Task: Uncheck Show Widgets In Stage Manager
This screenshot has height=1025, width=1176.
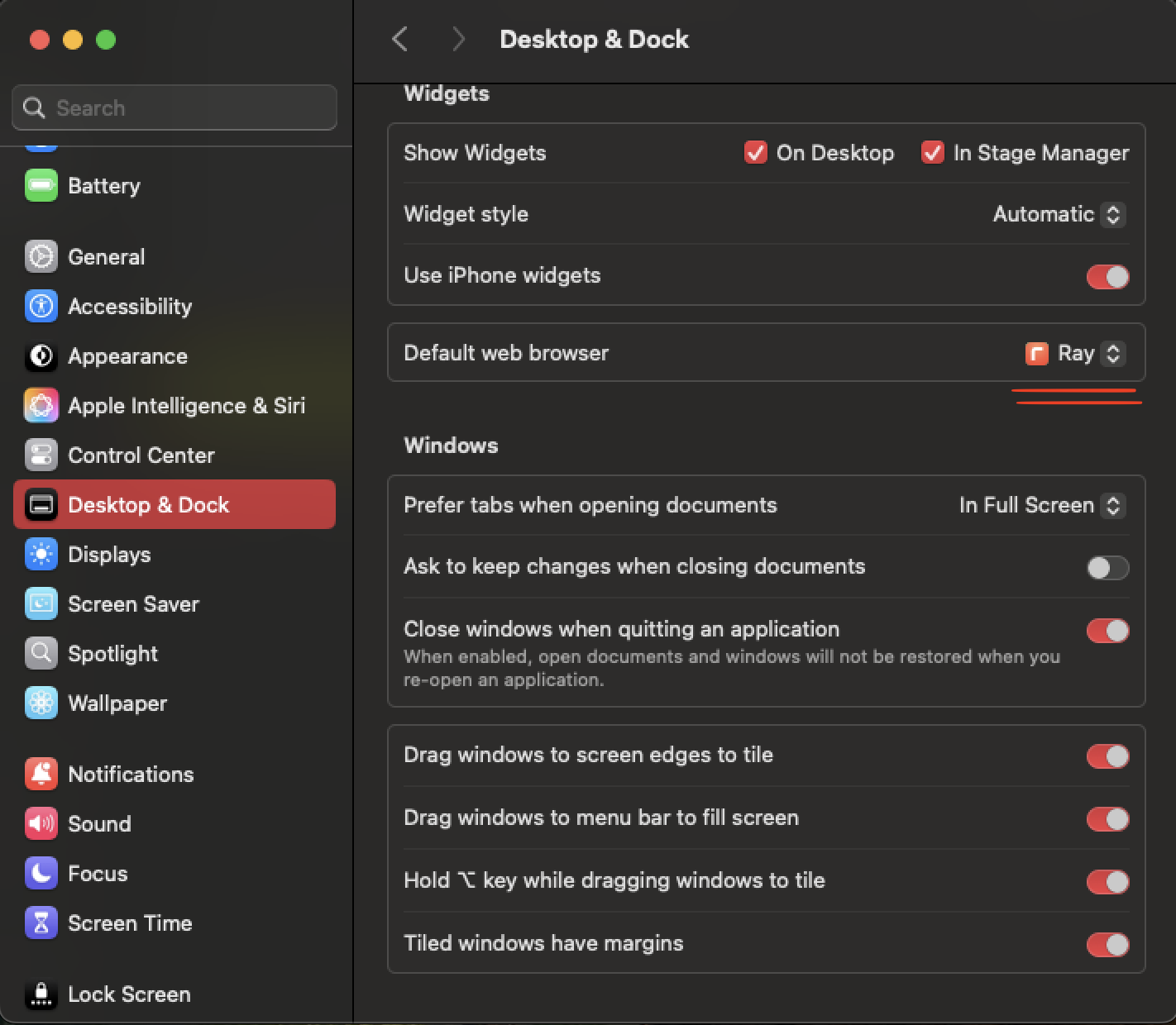Action: point(932,153)
